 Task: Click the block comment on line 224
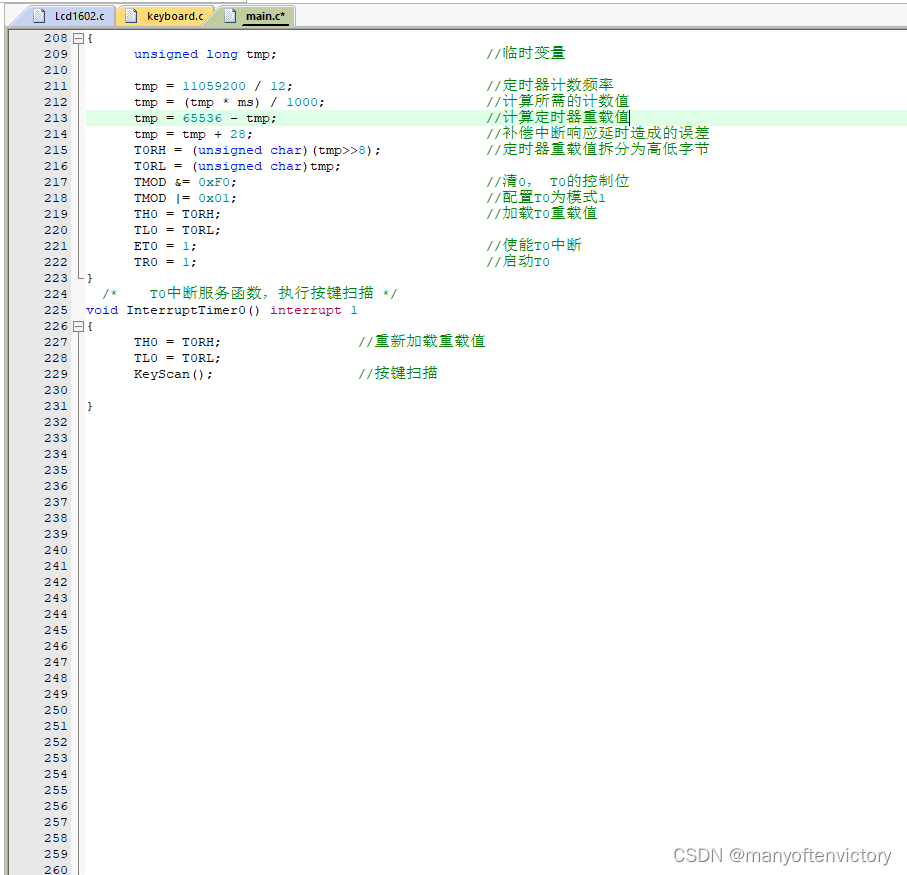tap(250, 294)
